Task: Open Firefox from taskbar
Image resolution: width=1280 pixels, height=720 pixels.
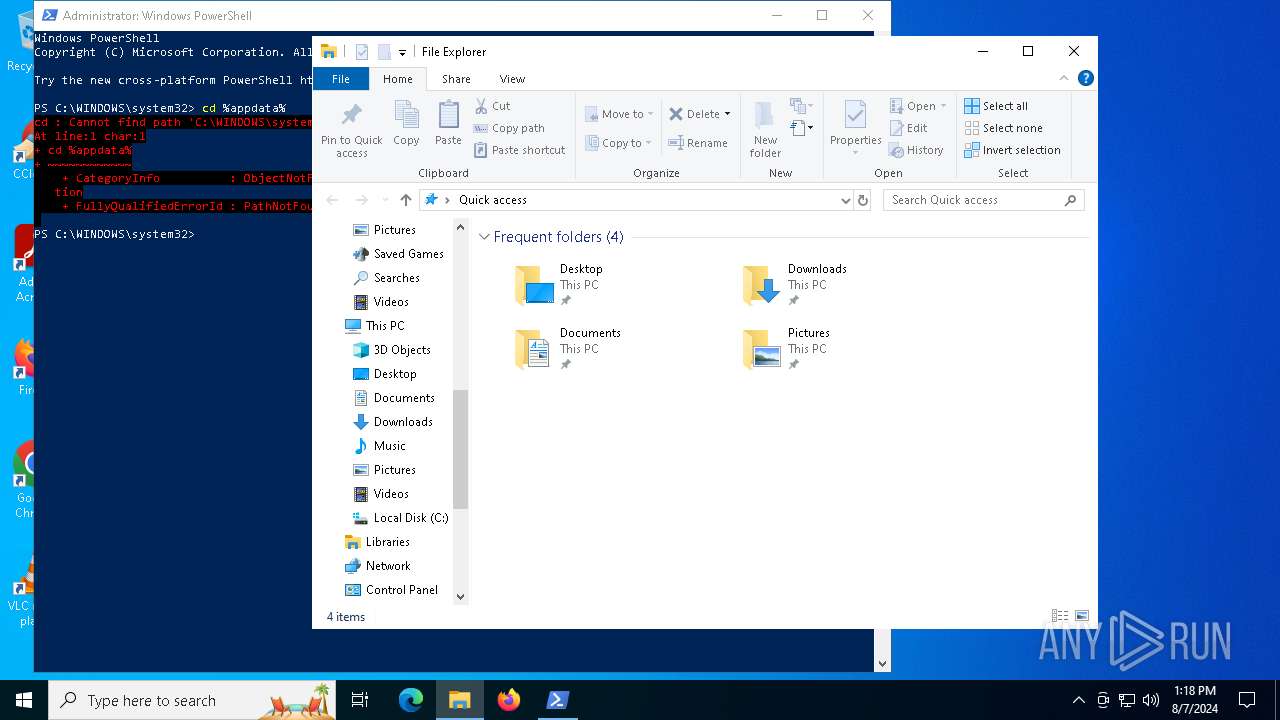Action: pos(509,700)
